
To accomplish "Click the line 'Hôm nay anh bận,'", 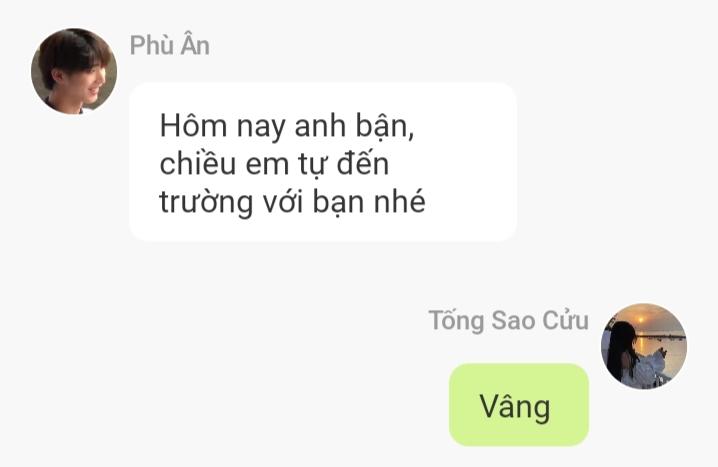I will (x=287, y=126).
